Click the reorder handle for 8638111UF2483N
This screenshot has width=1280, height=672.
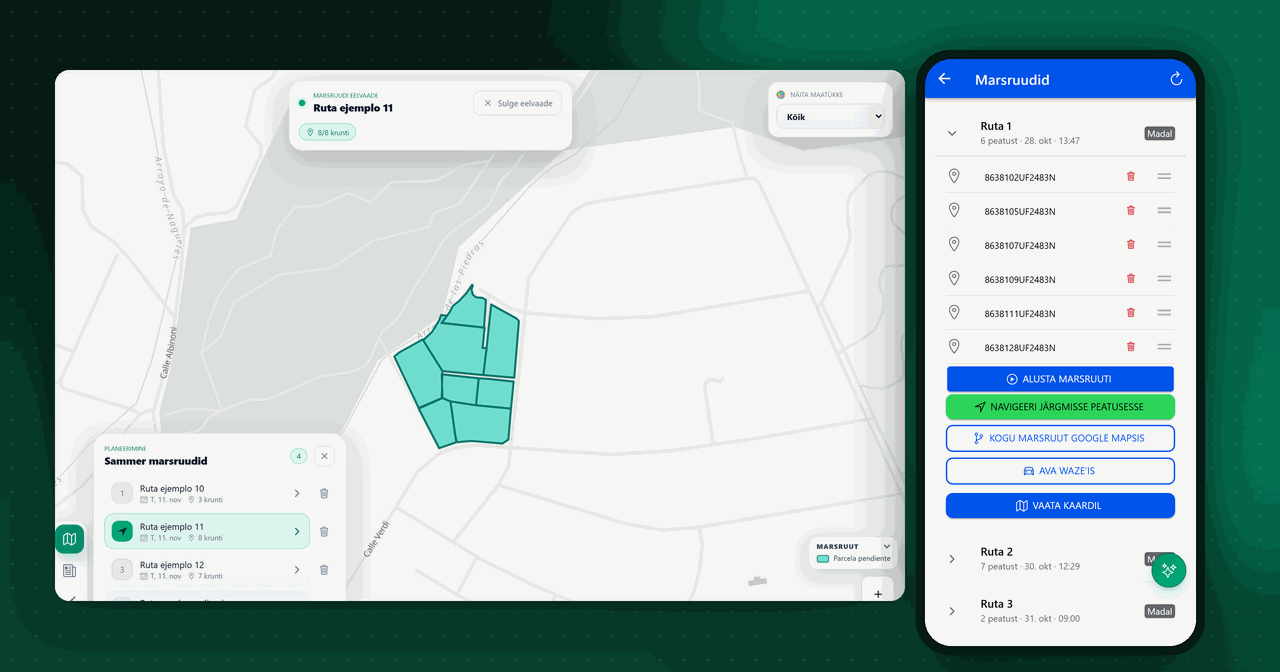pos(1164,312)
